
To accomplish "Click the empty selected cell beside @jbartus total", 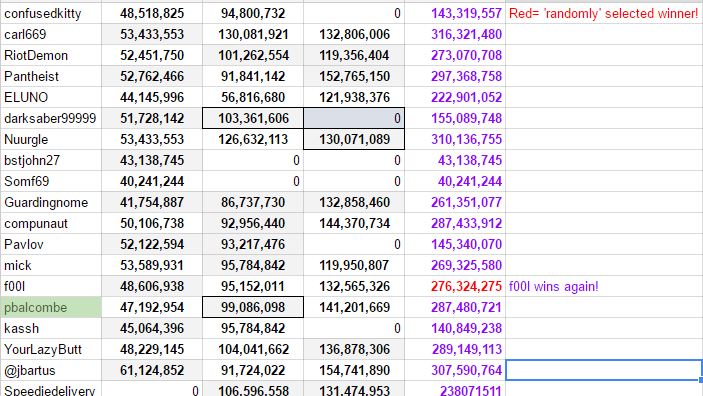I will tap(604, 370).
